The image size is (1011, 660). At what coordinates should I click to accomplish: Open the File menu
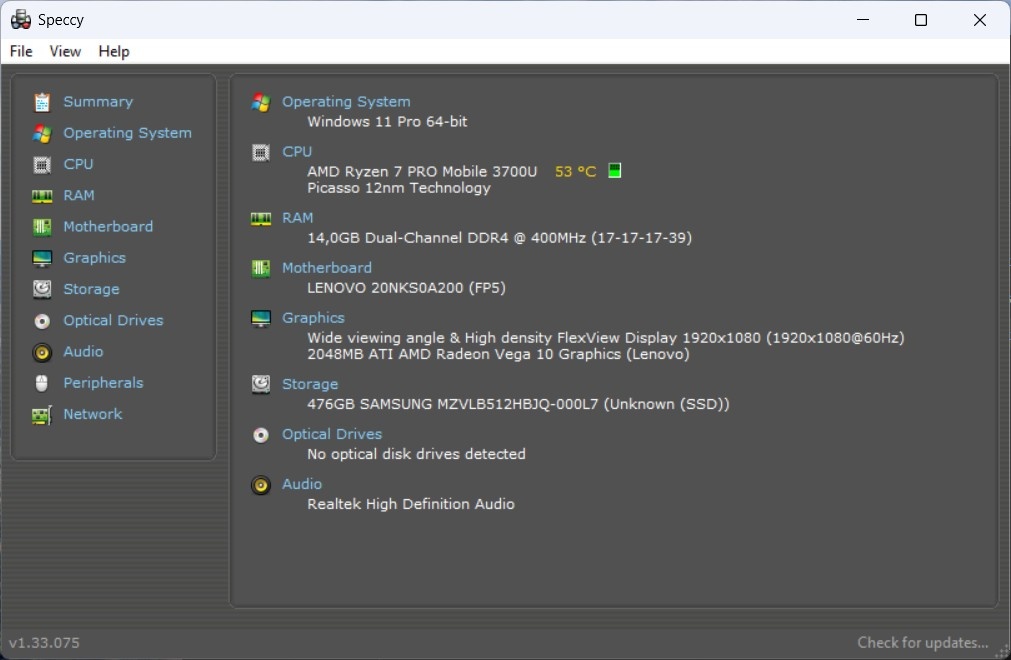click(19, 51)
